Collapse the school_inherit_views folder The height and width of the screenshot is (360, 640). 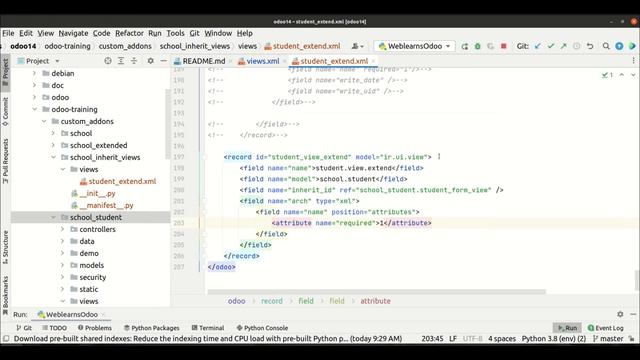53,157
